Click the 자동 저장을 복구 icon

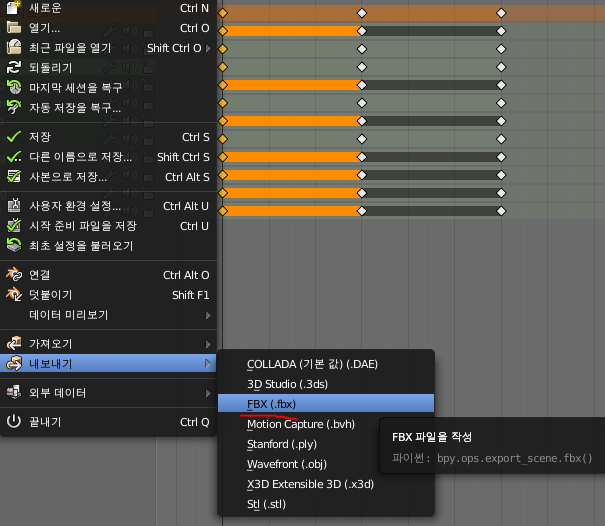click(14, 107)
